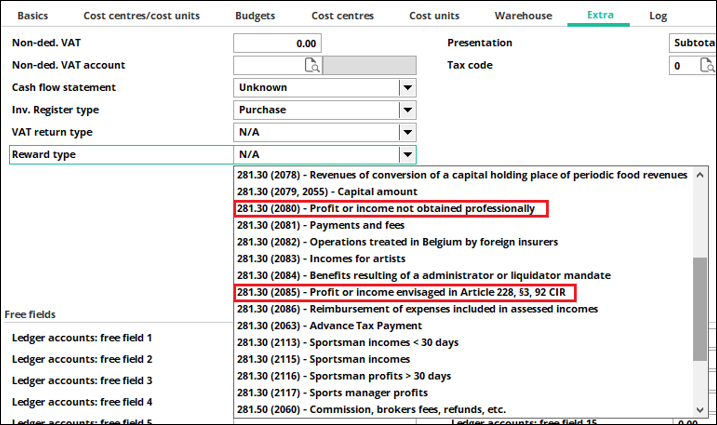
Task: Click the Tax code lookup icon
Action: pyautogui.click(x=707, y=66)
